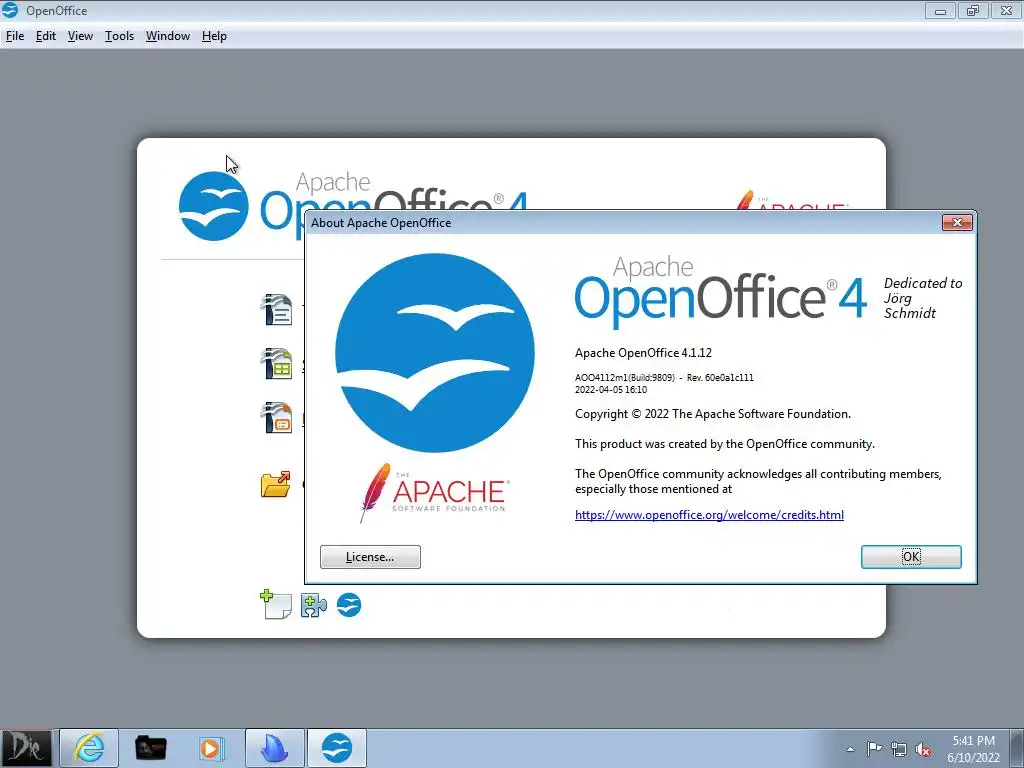The width and height of the screenshot is (1024, 768).
Task: Open the Tools menu
Action: (120, 36)
